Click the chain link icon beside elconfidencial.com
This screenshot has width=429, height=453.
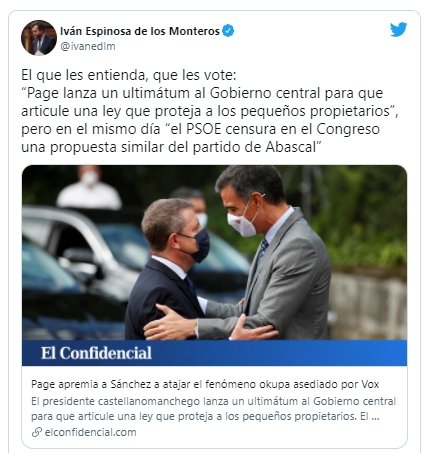(x=37, y=432)
